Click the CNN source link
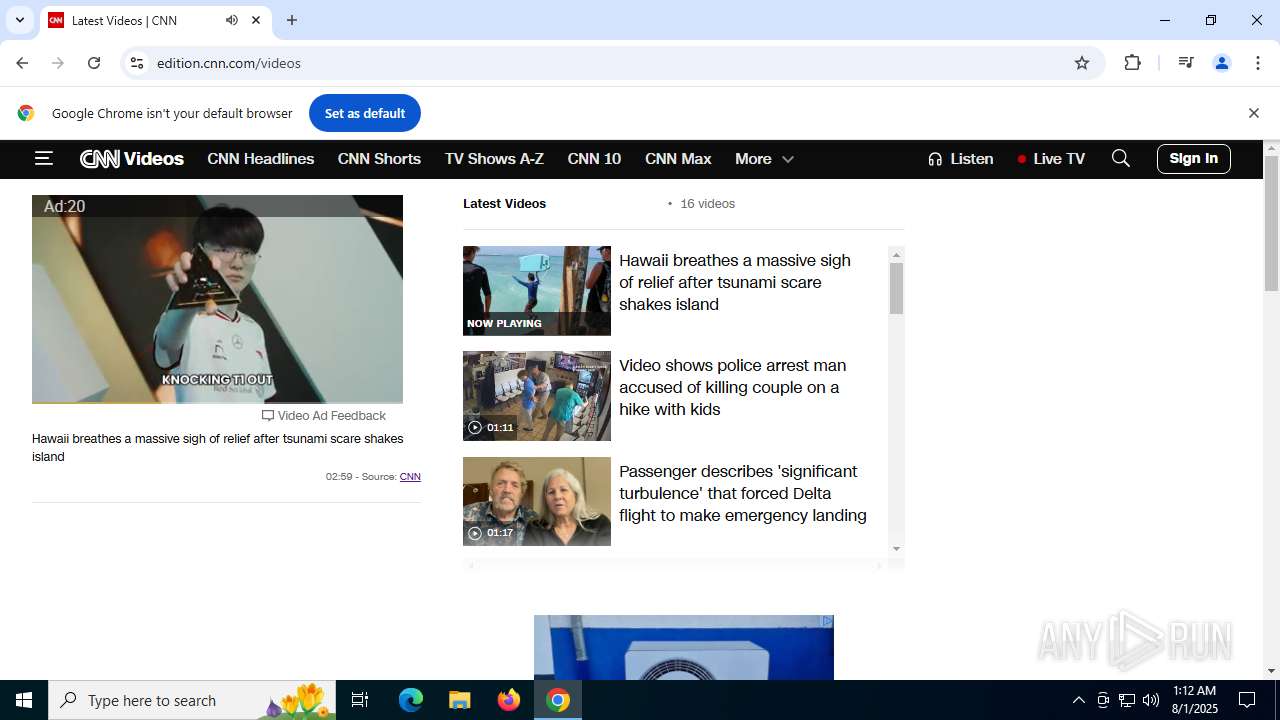This screenshot has height=720, width=1280. [x=410, y=477]
